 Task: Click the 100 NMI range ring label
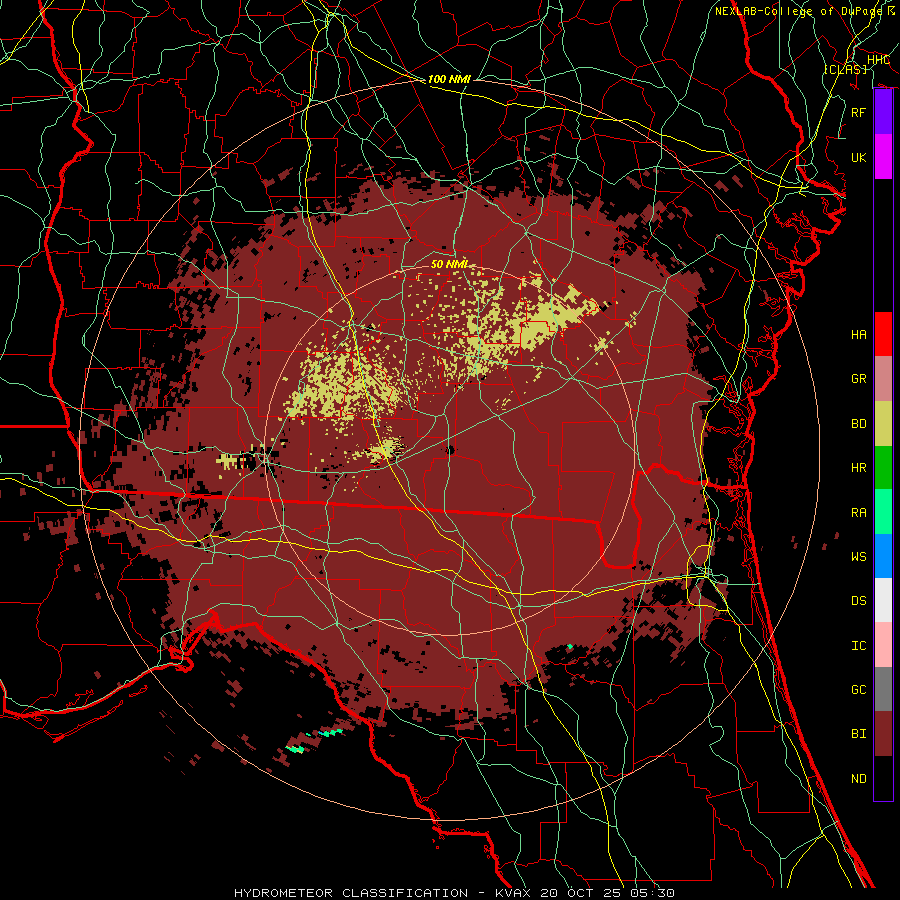pyautogui.click(x=449, y=79)
